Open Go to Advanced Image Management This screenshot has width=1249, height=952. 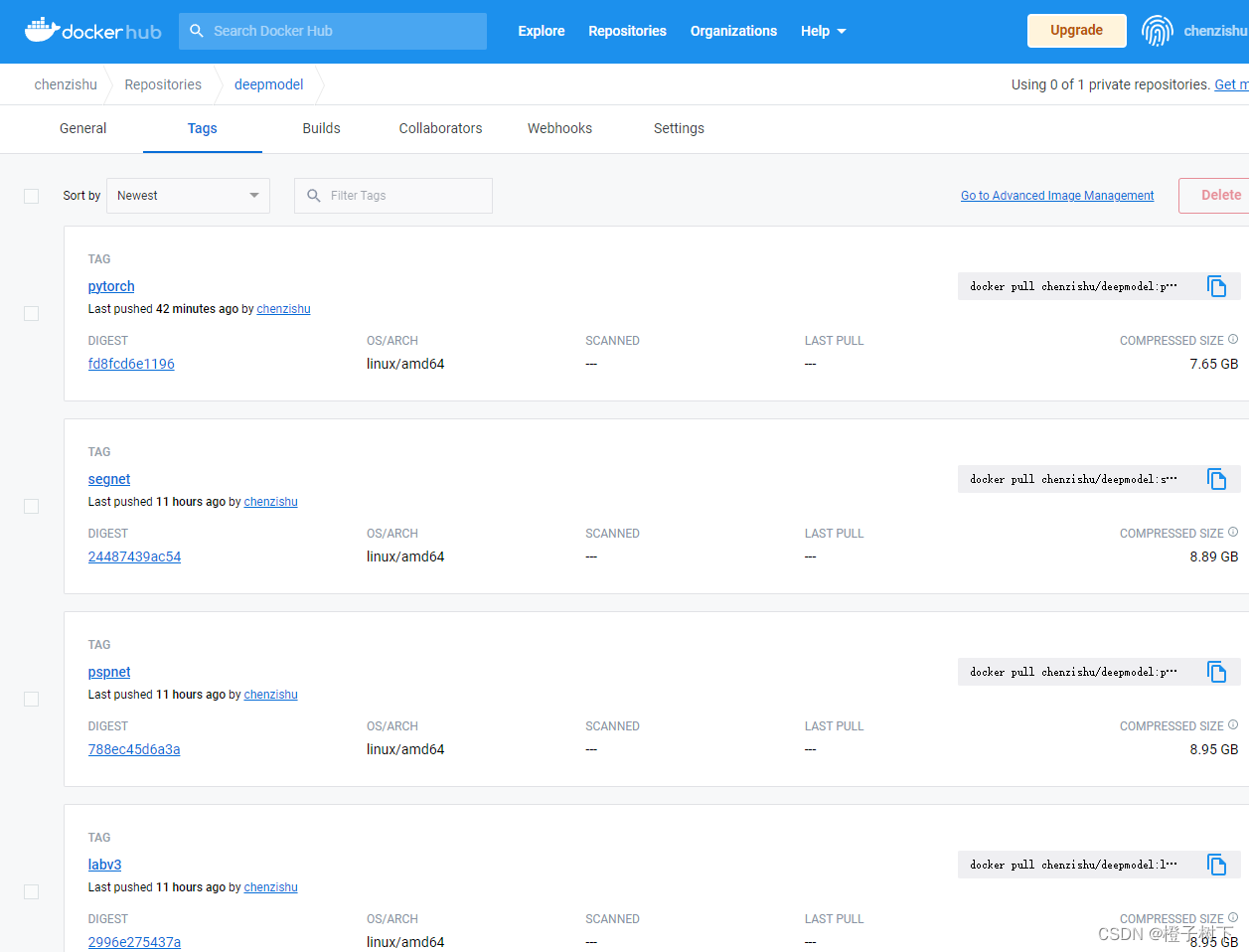coord(1056,195)
